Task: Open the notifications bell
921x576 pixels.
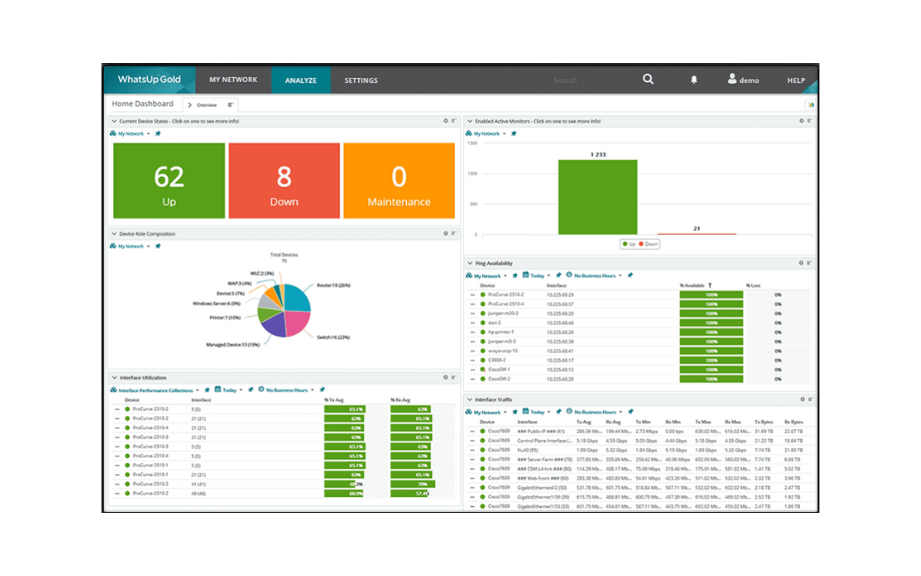Action: [694, 80]
